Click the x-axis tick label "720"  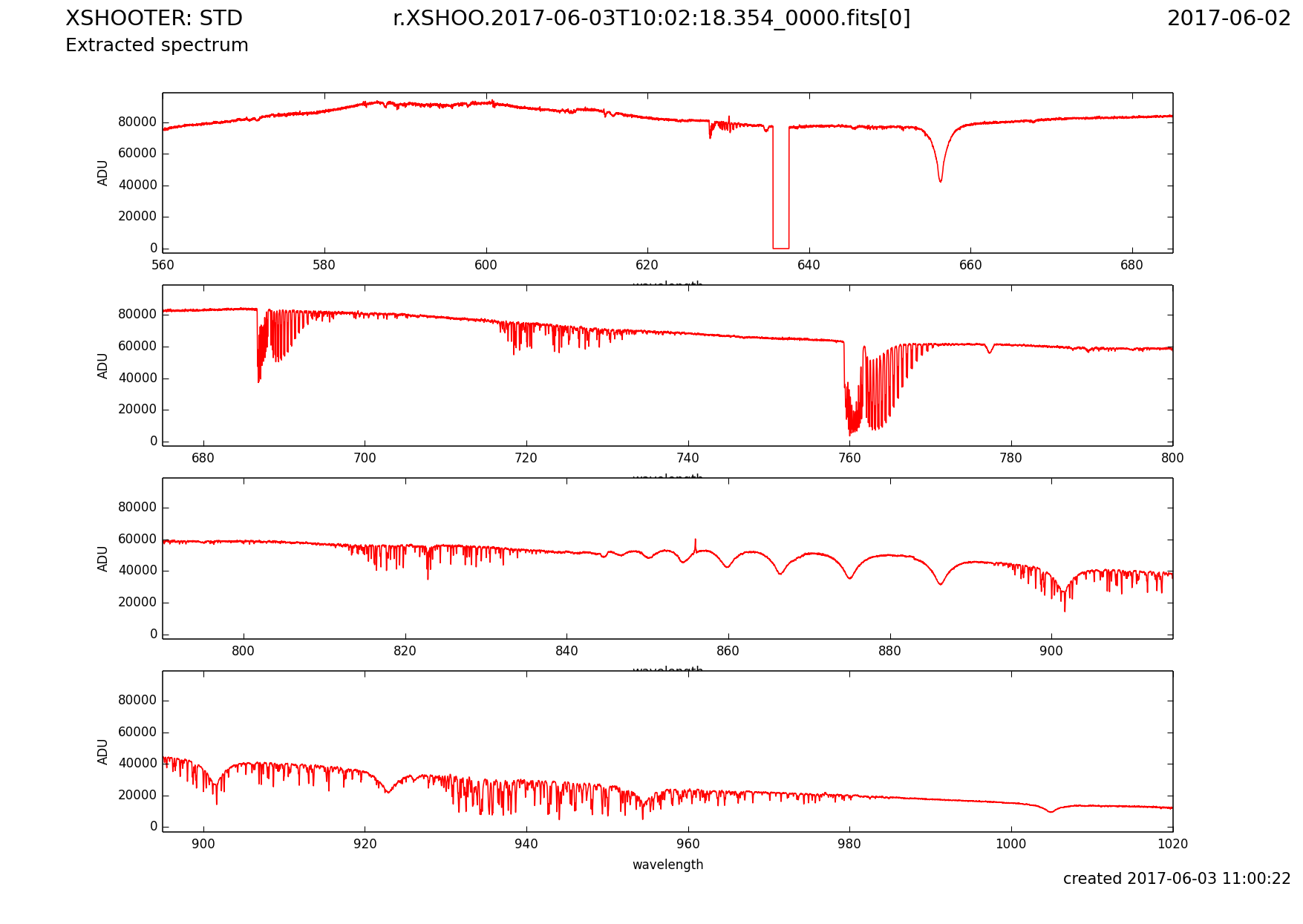pyautogui.click(x=526, y=458)
